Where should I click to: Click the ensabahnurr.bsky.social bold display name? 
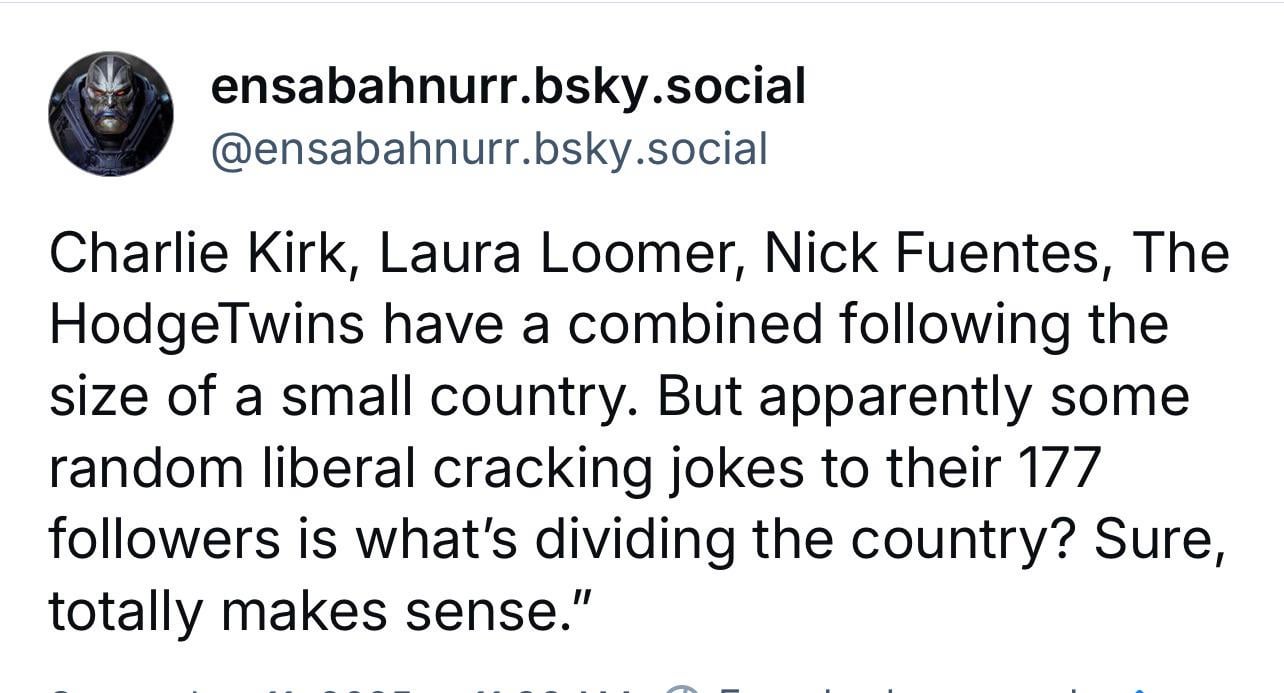508,87
